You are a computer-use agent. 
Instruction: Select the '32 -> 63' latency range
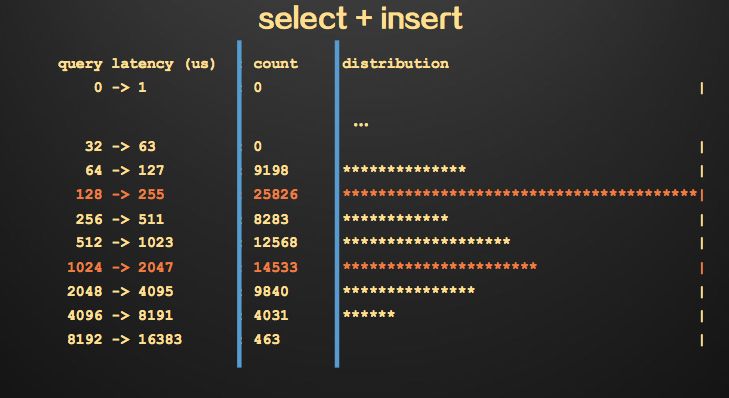(x=120, y=146)
